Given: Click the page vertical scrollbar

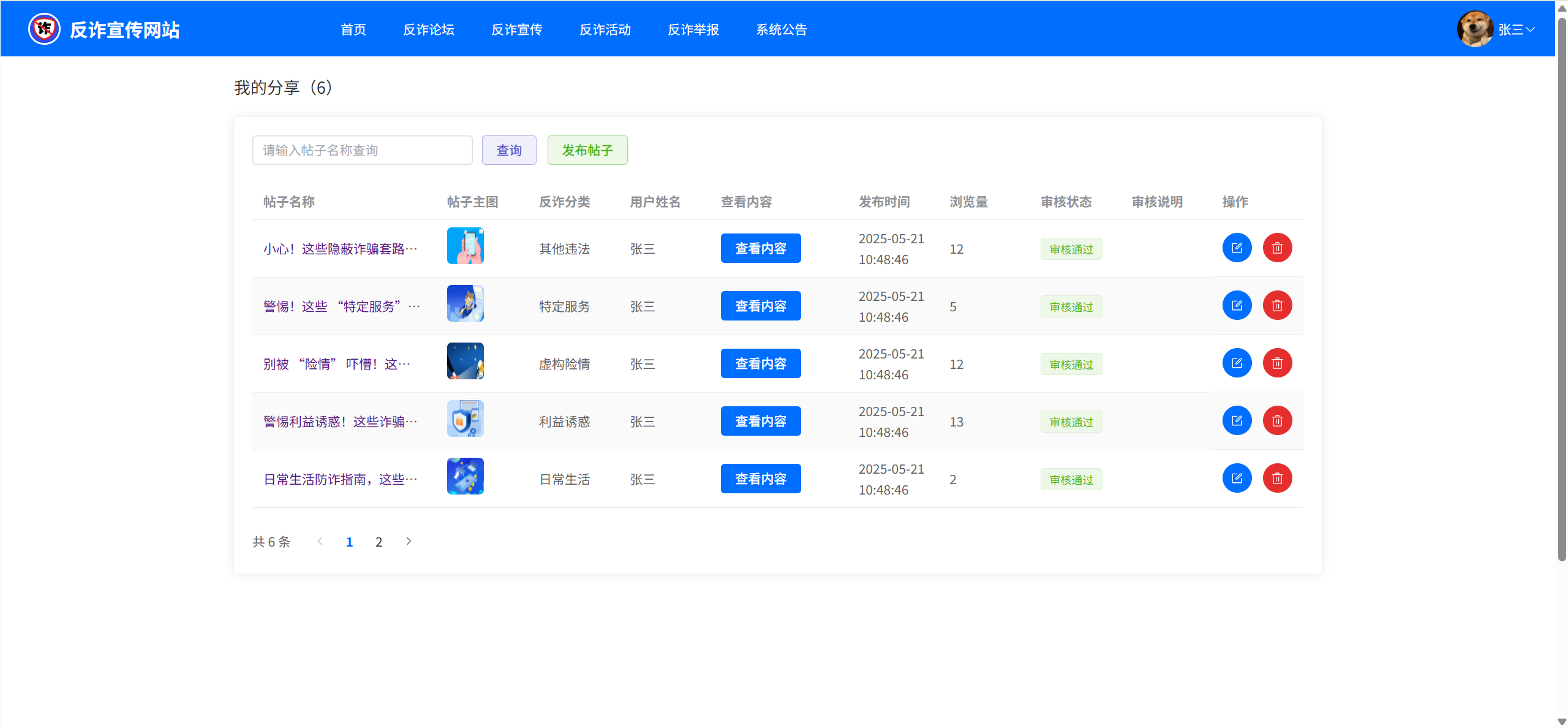Looking at the screenshot, I should [1561, 288].
